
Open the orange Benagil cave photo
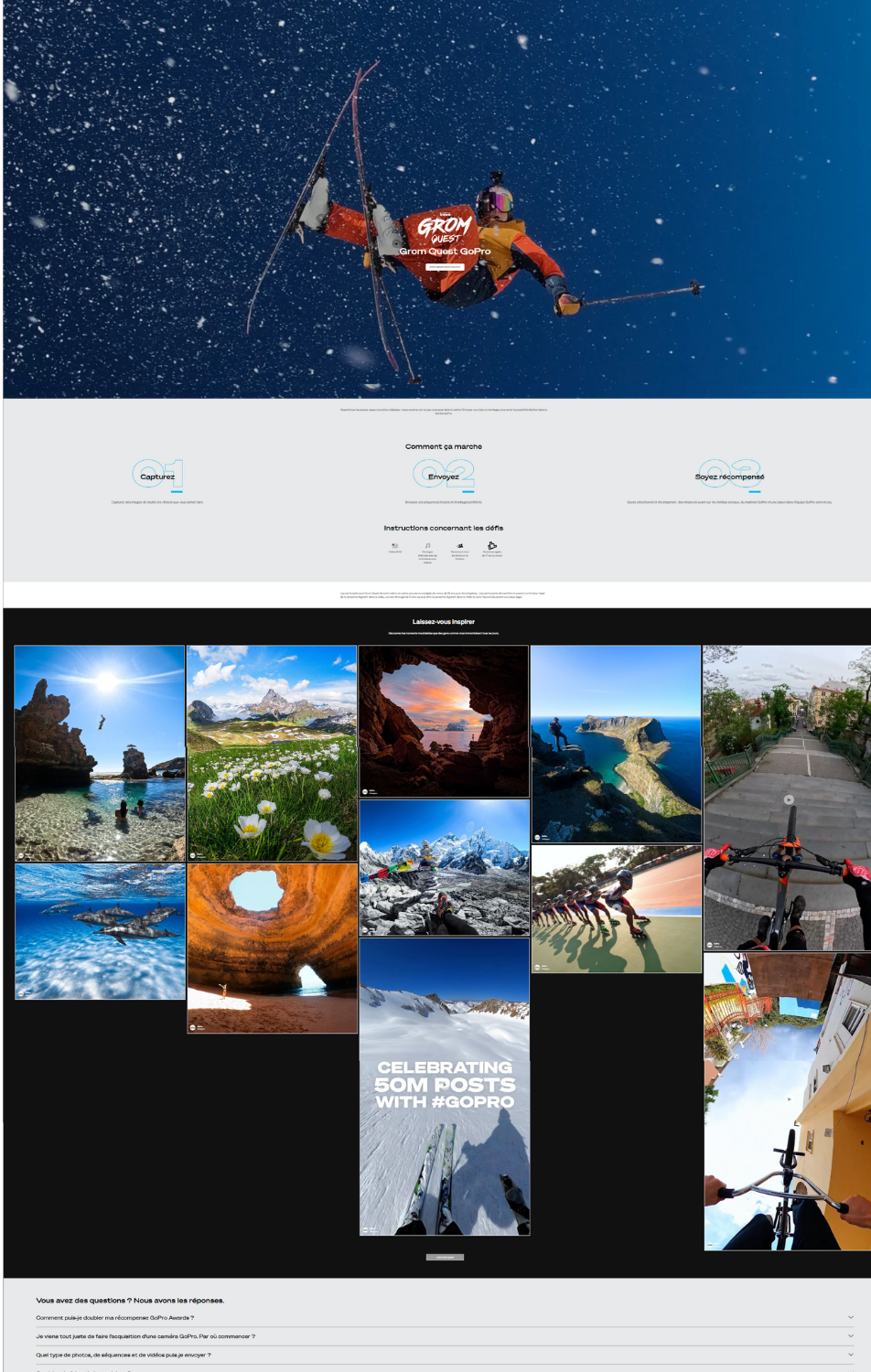point(272,948)
